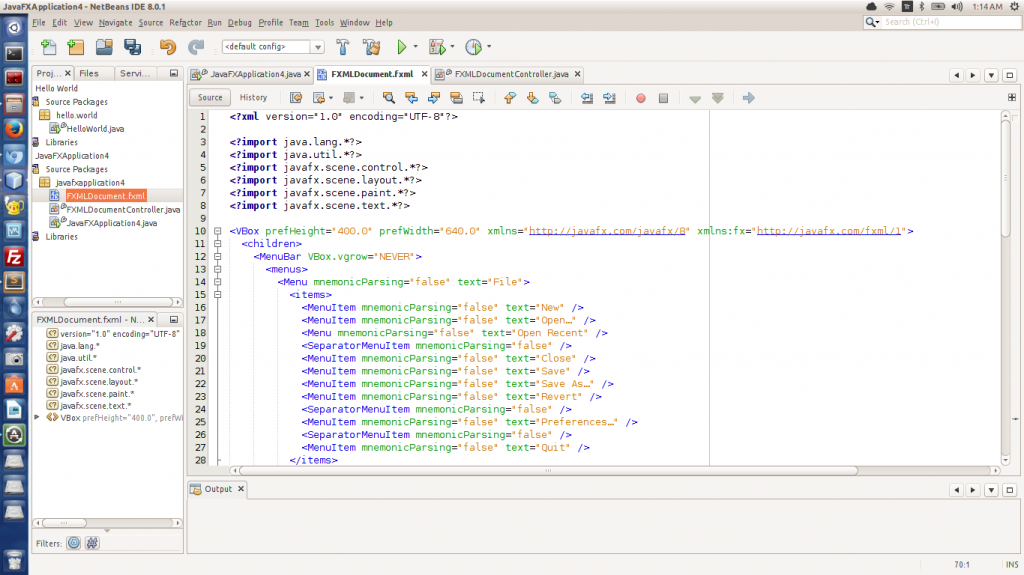The width and height of the screenshot is (1024, 575).
Task: Click the Redo toolbar icon
Action: [196, 47]
